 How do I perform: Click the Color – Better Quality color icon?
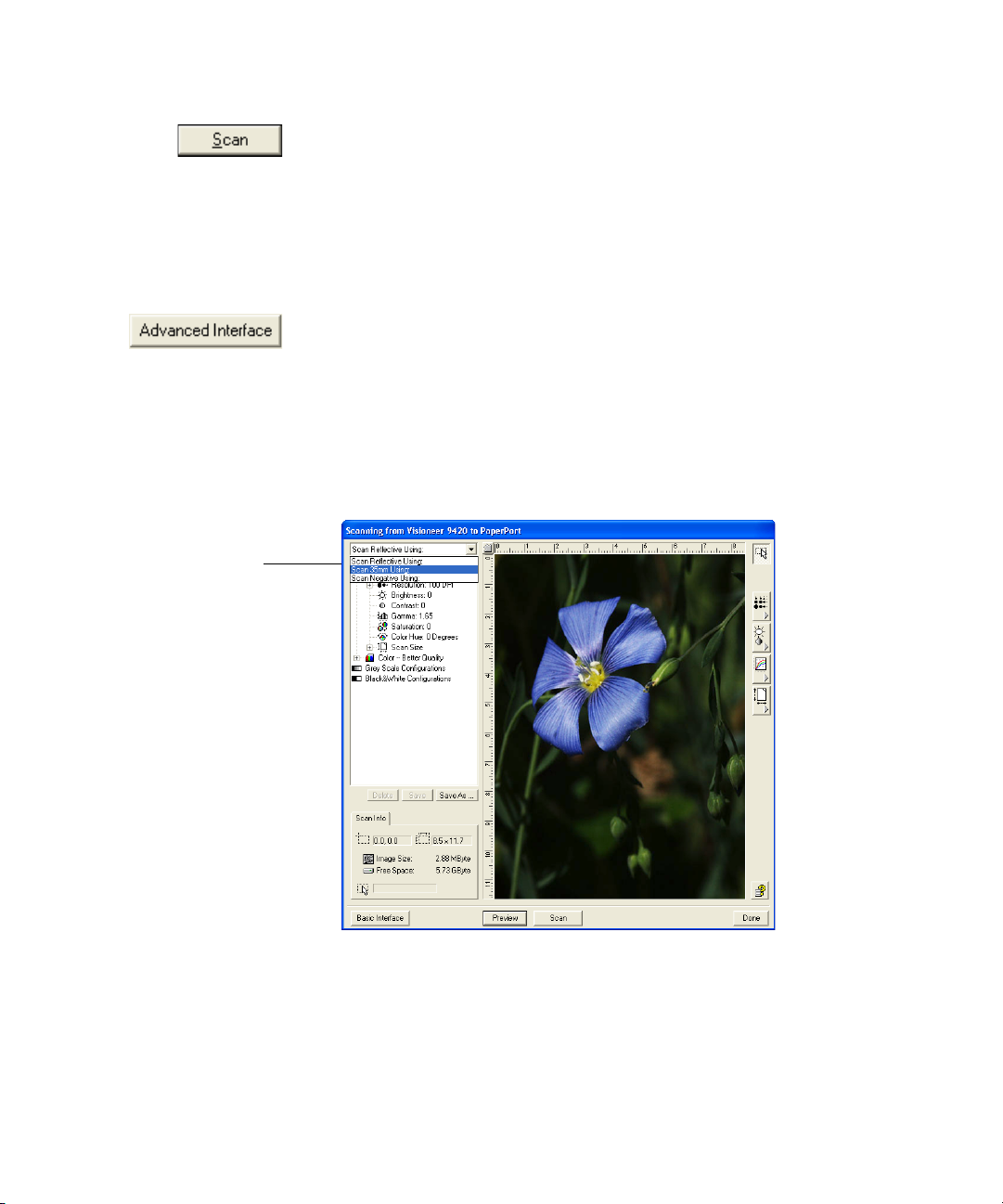pyautogui.click(x=369, y=657)
